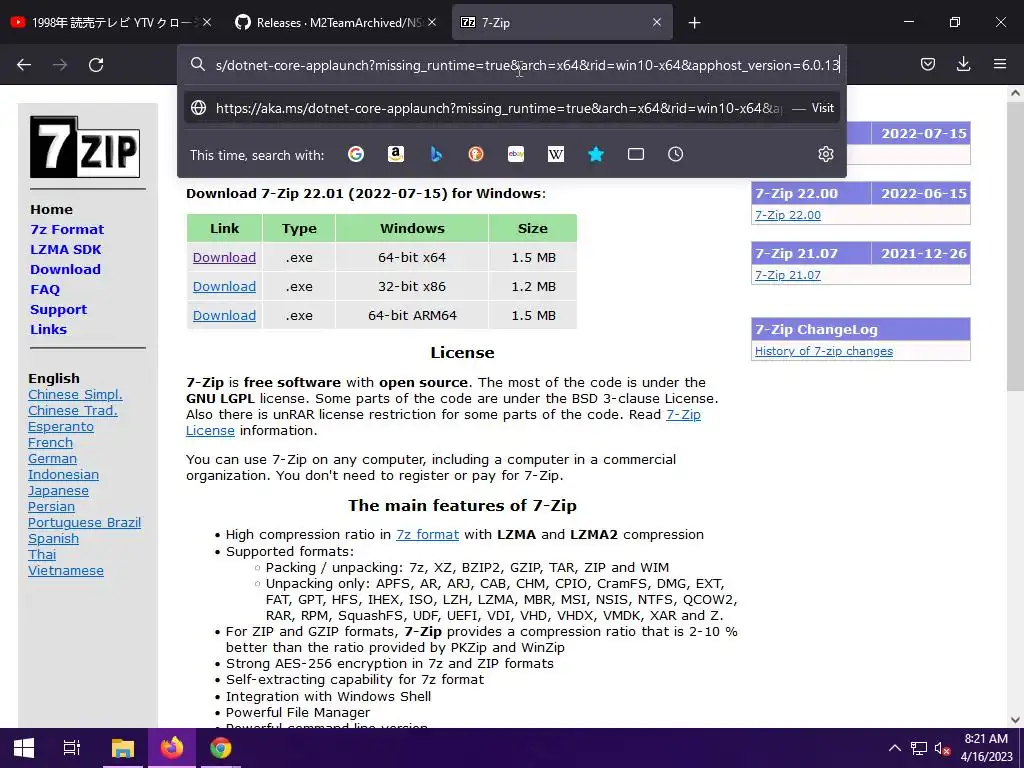Open the Support sidebar link
The width and height of the screenshot is (1024, 768).
click(x=59, y=310)
